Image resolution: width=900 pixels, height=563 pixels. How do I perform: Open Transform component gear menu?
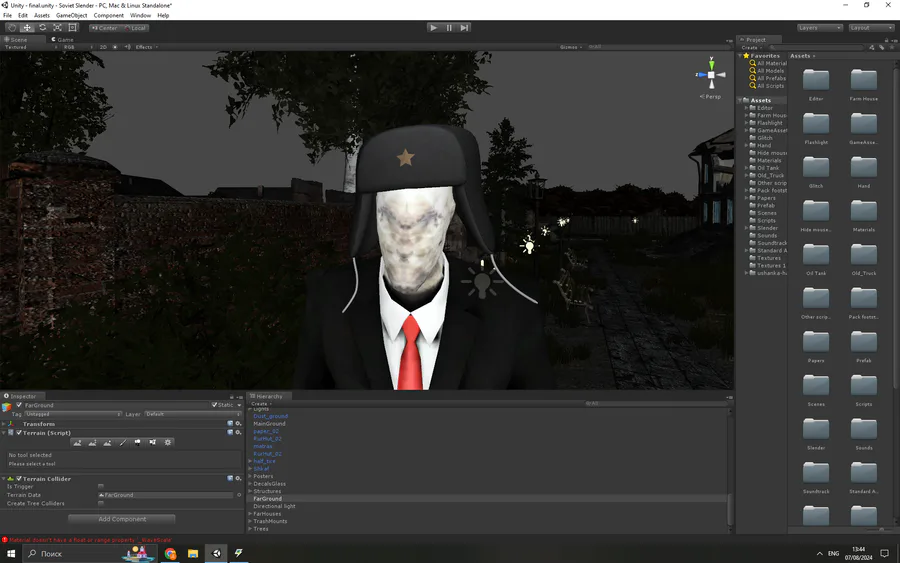coord(238,424)
